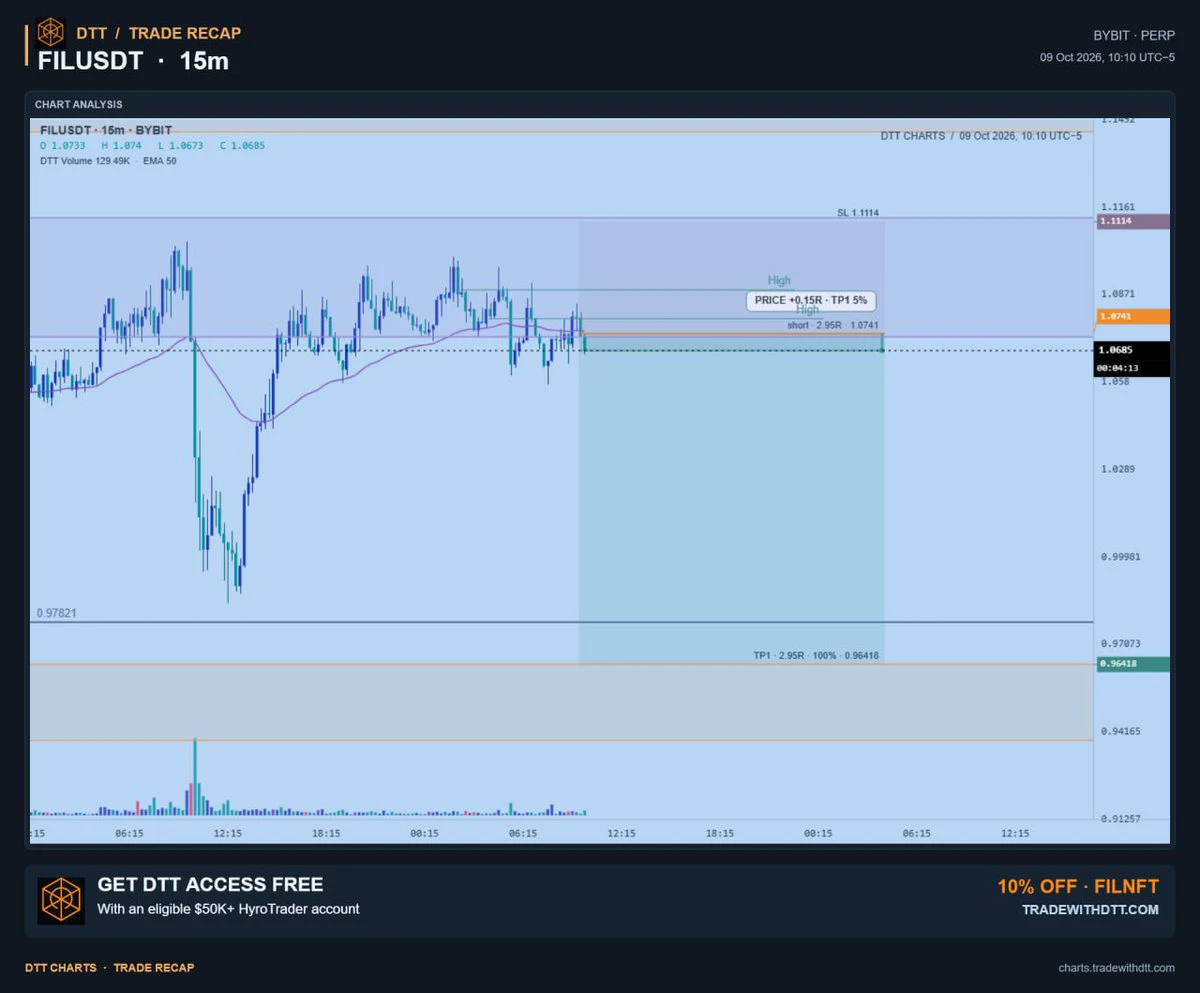Select the 0.91257 price axis value

pos(1121,819)
